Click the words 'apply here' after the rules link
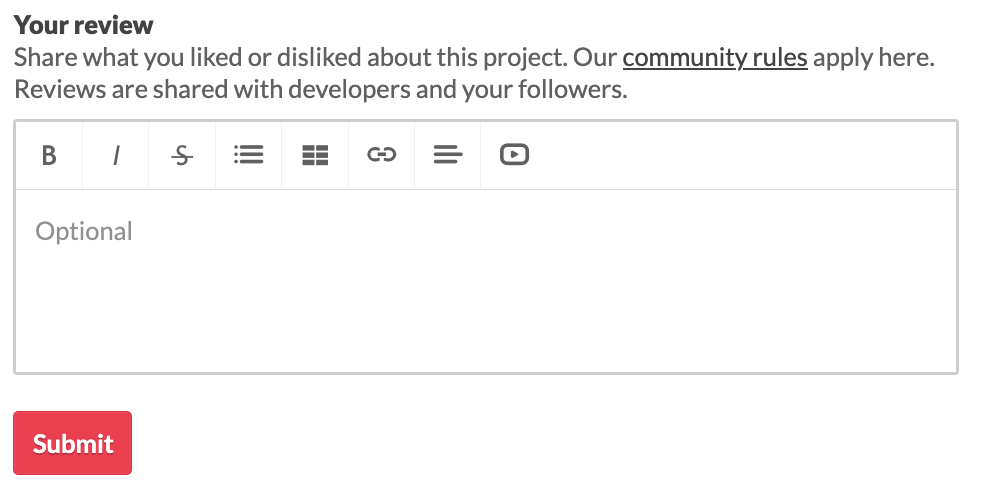 872,58
